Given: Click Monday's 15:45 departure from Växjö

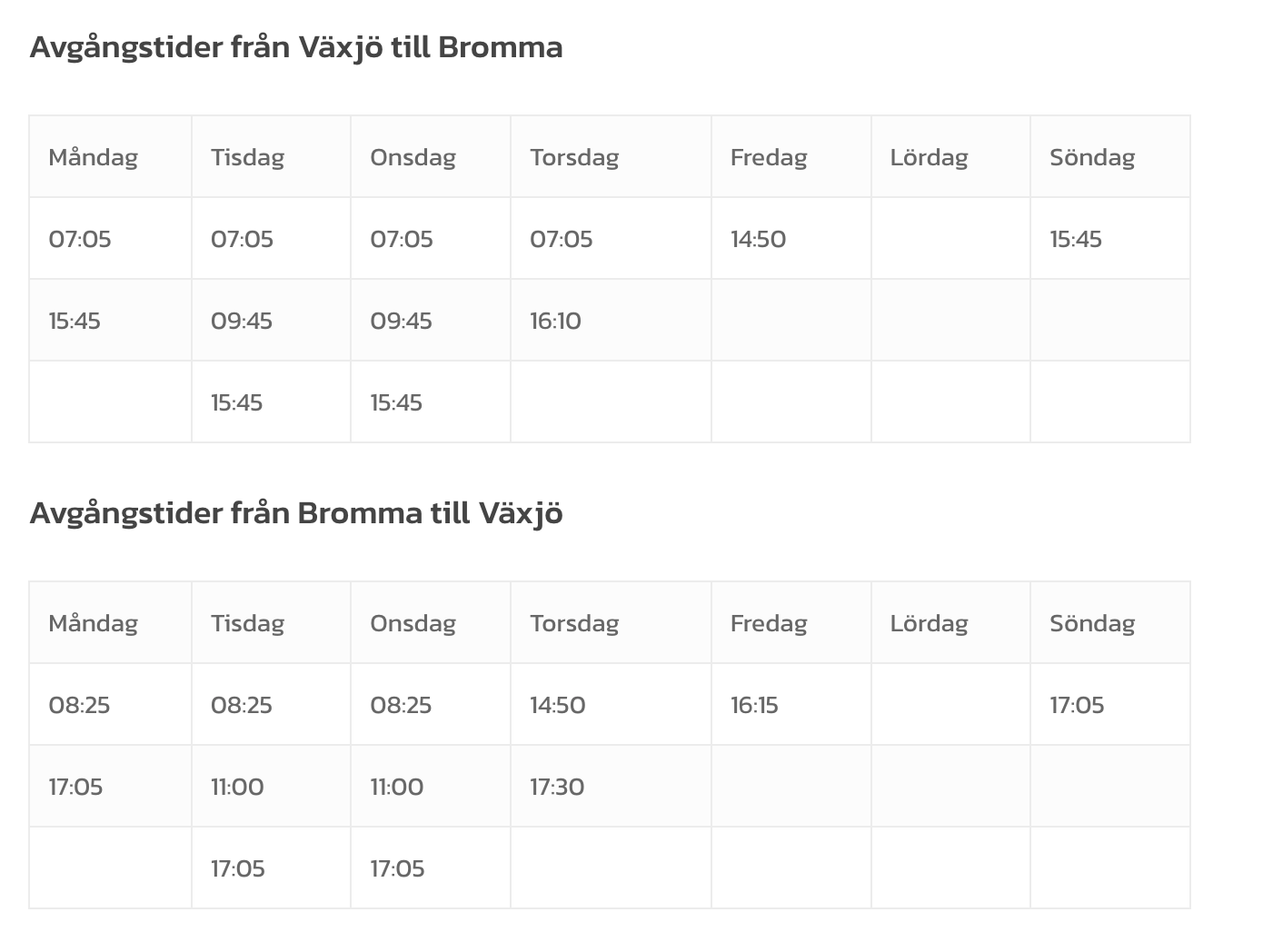Looking at the screenshot, I should coord(75,321).
